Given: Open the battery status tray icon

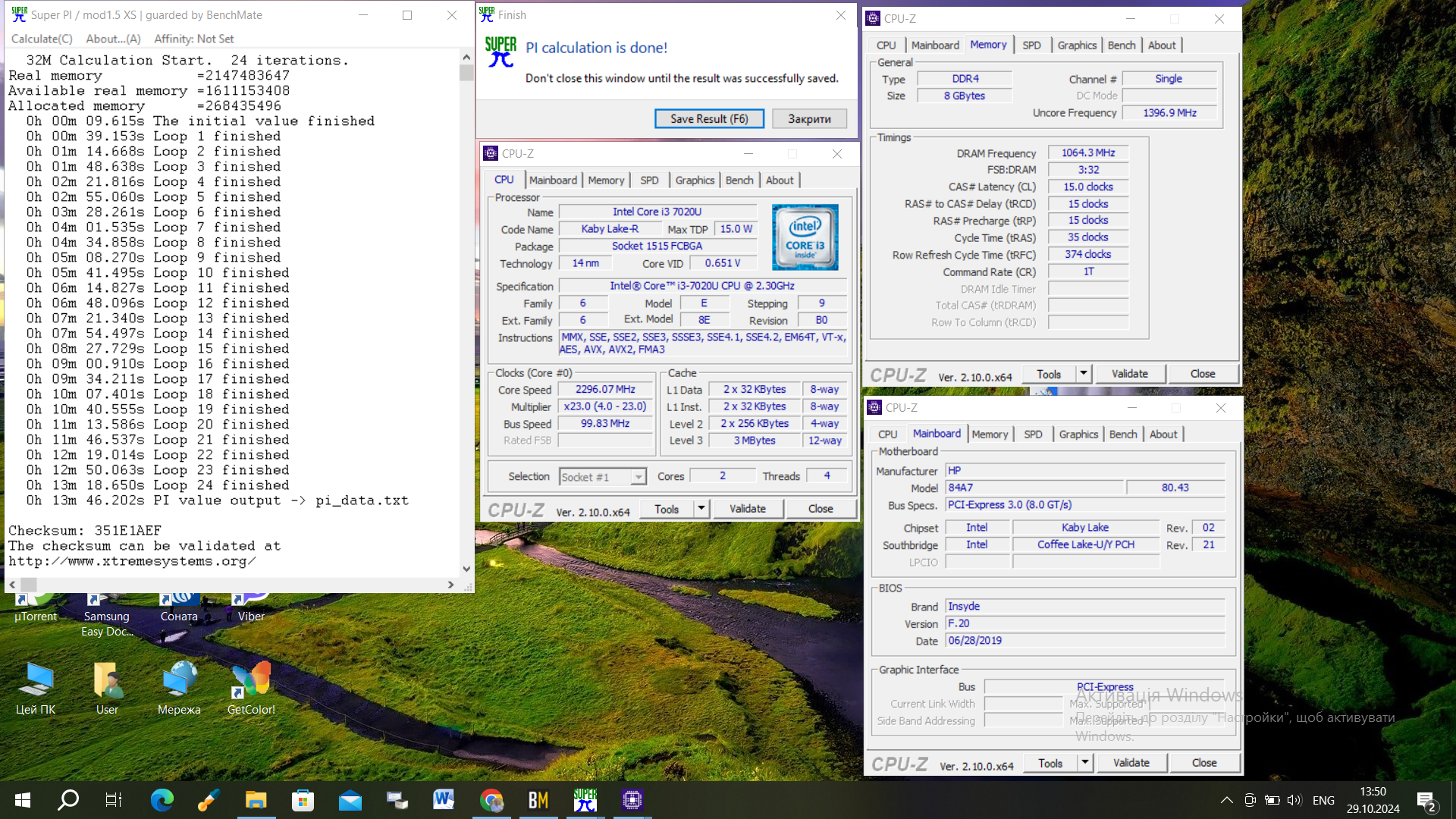Looking at the screenshot, I should pos(1272,800).
